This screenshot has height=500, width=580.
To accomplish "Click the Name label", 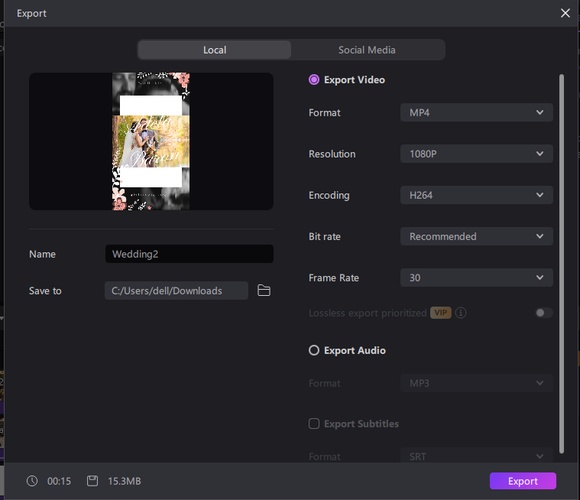I will 42,254.
